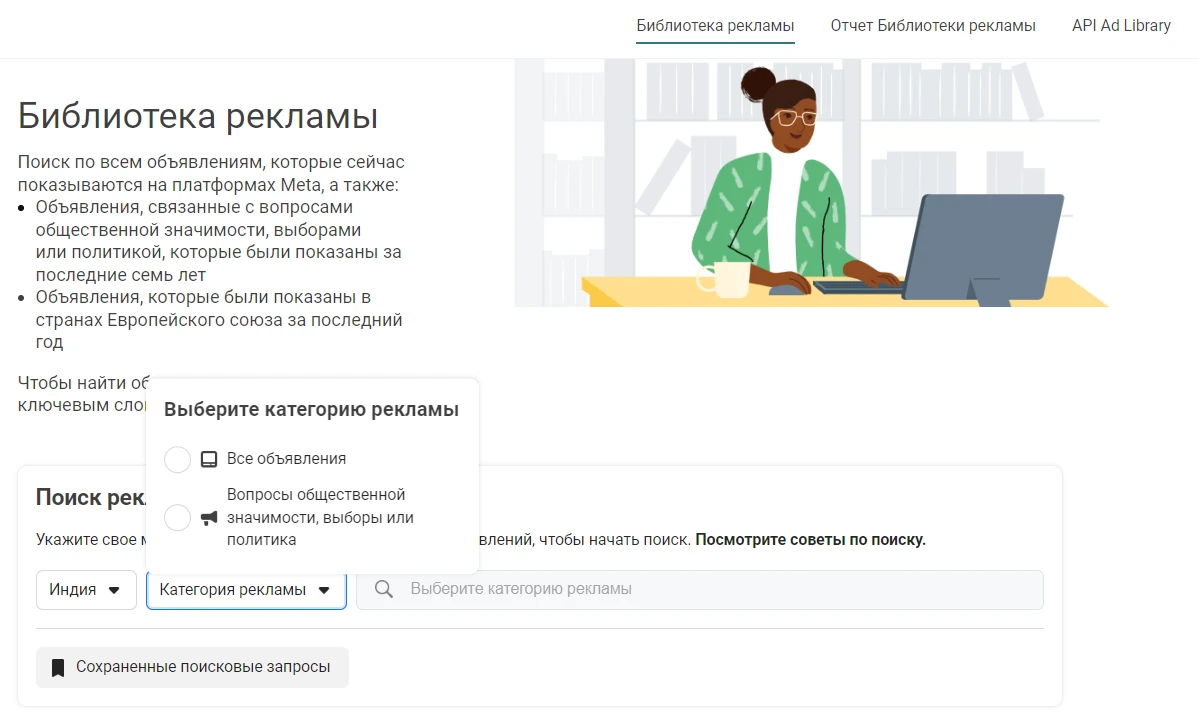
Task: Click the librarian illustration image
Action: (811, 183)
